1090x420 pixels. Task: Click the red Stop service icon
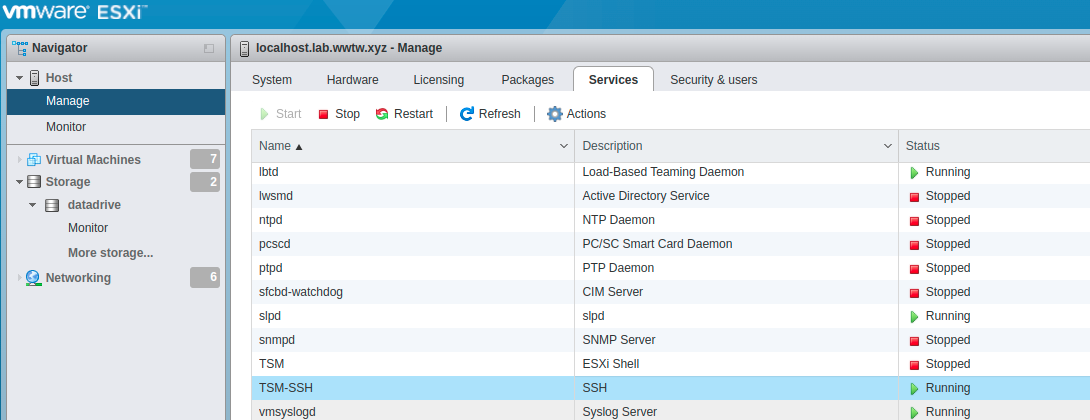coord(323,114)
